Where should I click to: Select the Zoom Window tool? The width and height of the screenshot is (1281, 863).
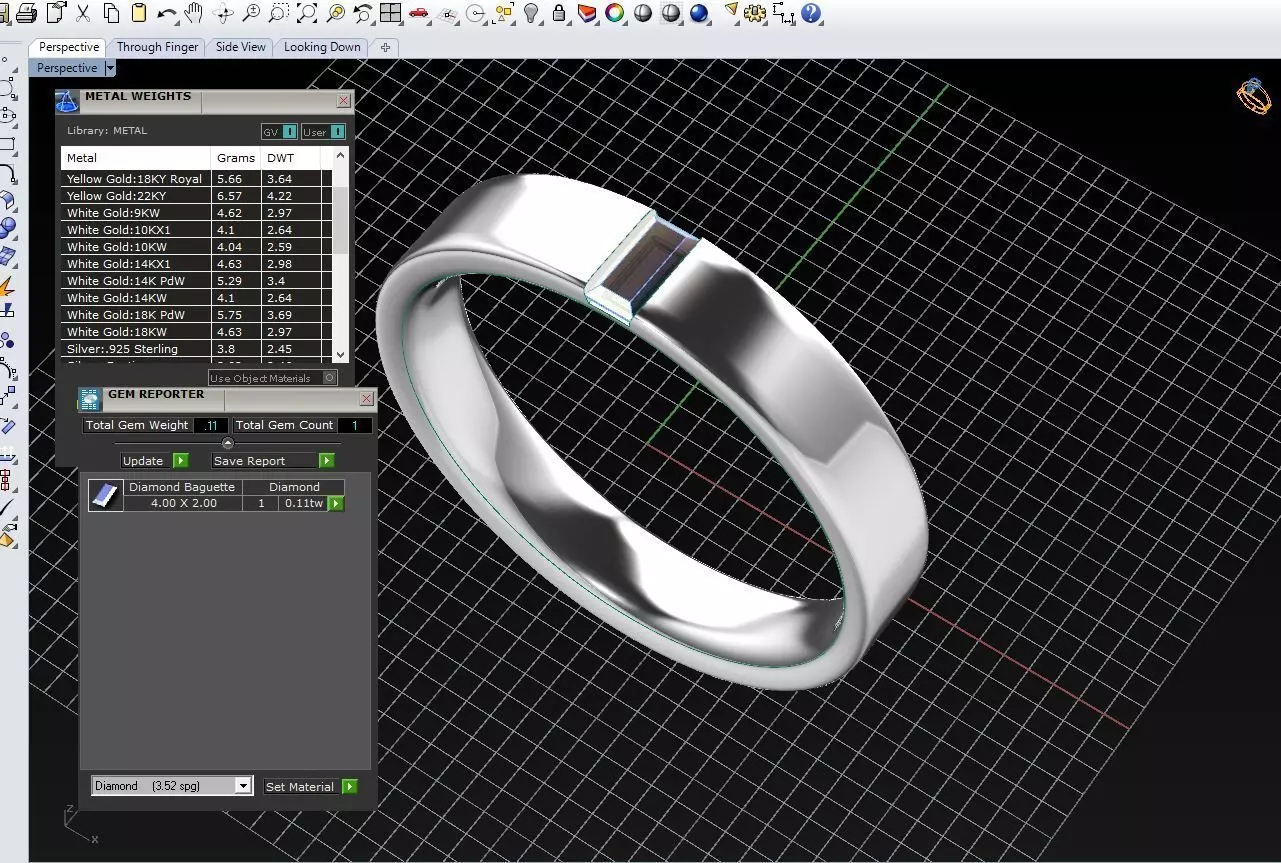[279, 13]
